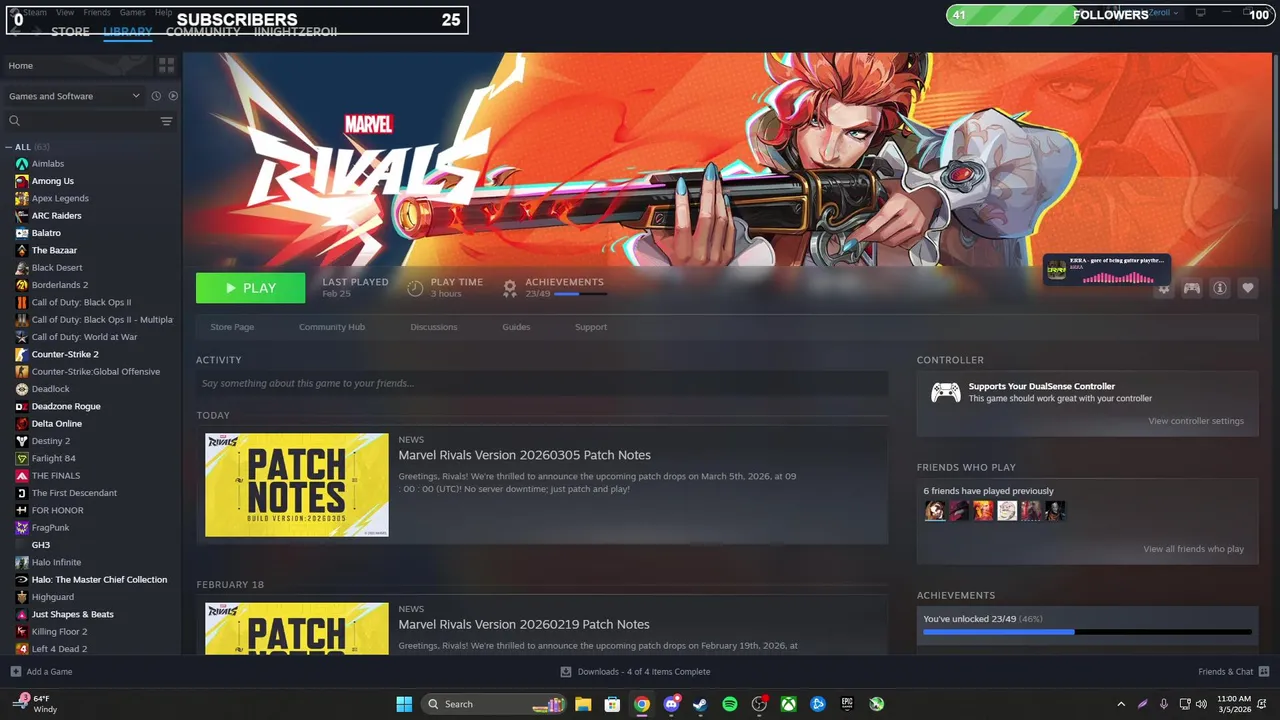Open the Community Hub link
Image resolution: width=1280 pixels, height=720 pixels.
[x=332, y=327]
